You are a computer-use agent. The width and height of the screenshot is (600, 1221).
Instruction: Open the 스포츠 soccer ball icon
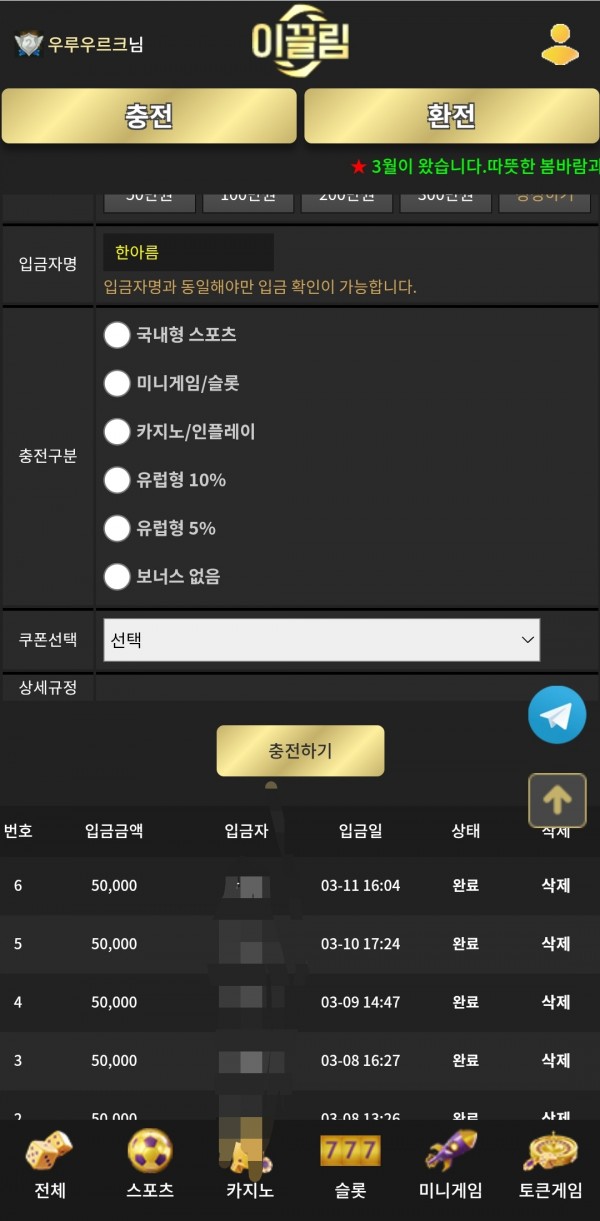point(150,1151)
